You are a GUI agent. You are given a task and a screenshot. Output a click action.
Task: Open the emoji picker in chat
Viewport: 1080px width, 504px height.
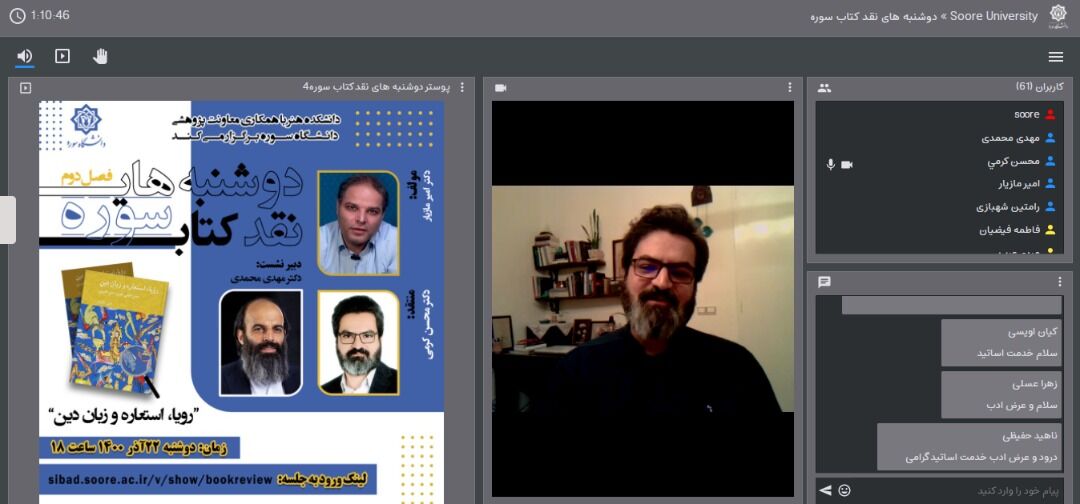(845, 490)
